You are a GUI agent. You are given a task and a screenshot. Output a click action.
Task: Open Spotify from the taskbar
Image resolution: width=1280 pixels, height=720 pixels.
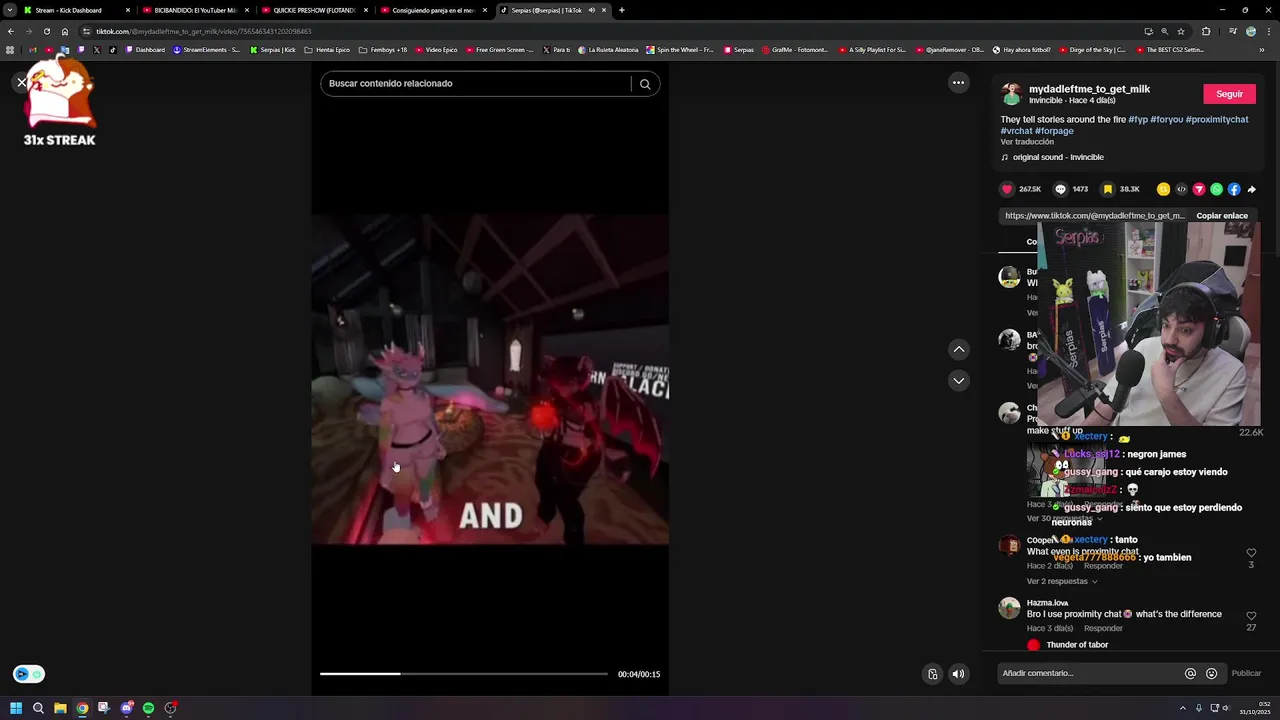click(148, 708)
